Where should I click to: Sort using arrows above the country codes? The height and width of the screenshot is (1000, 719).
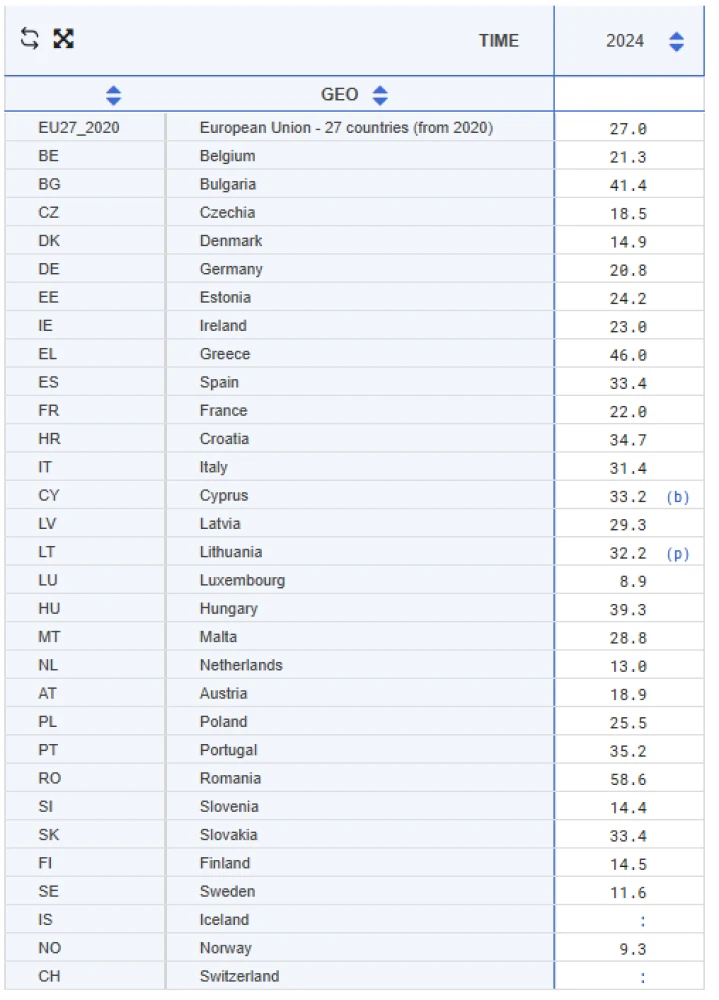point(113,95)
